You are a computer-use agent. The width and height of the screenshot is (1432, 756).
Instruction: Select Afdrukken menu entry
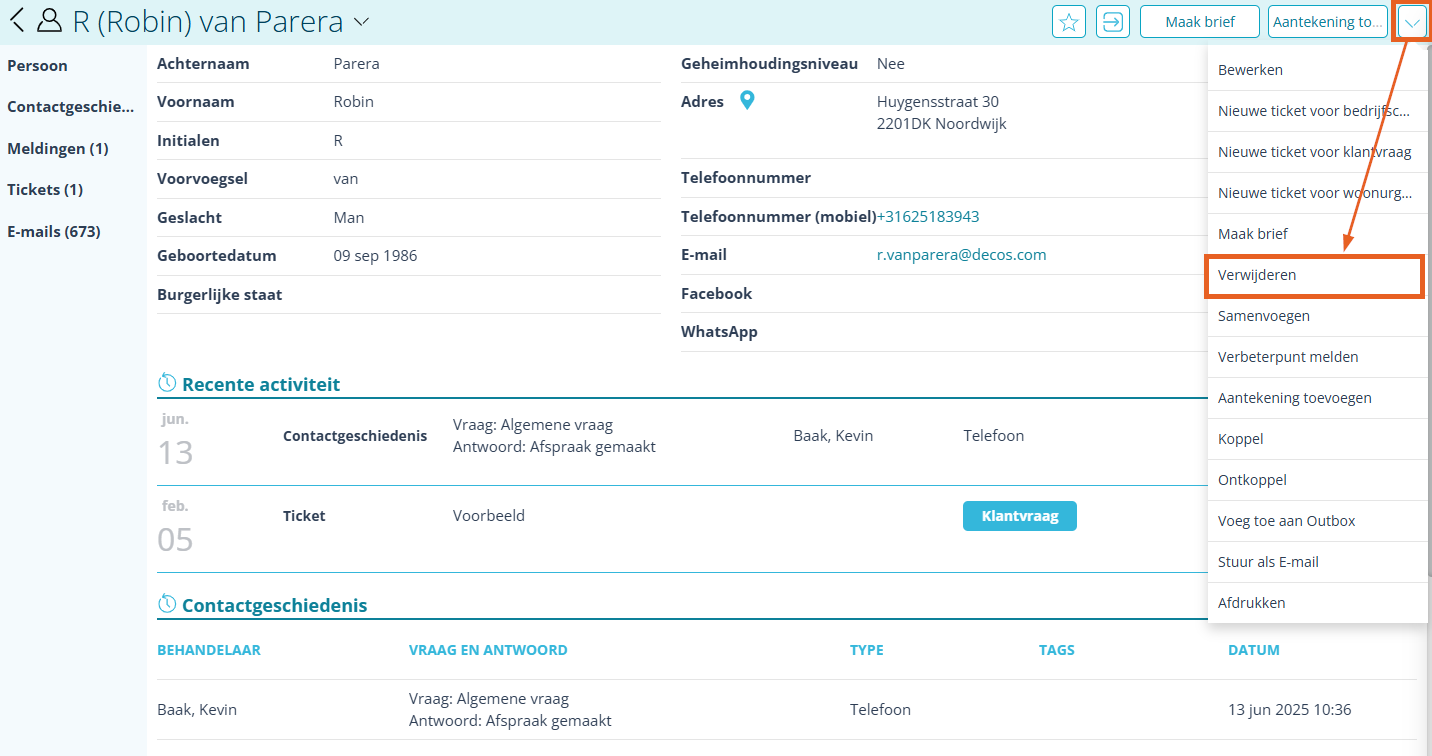point(1317,603)
